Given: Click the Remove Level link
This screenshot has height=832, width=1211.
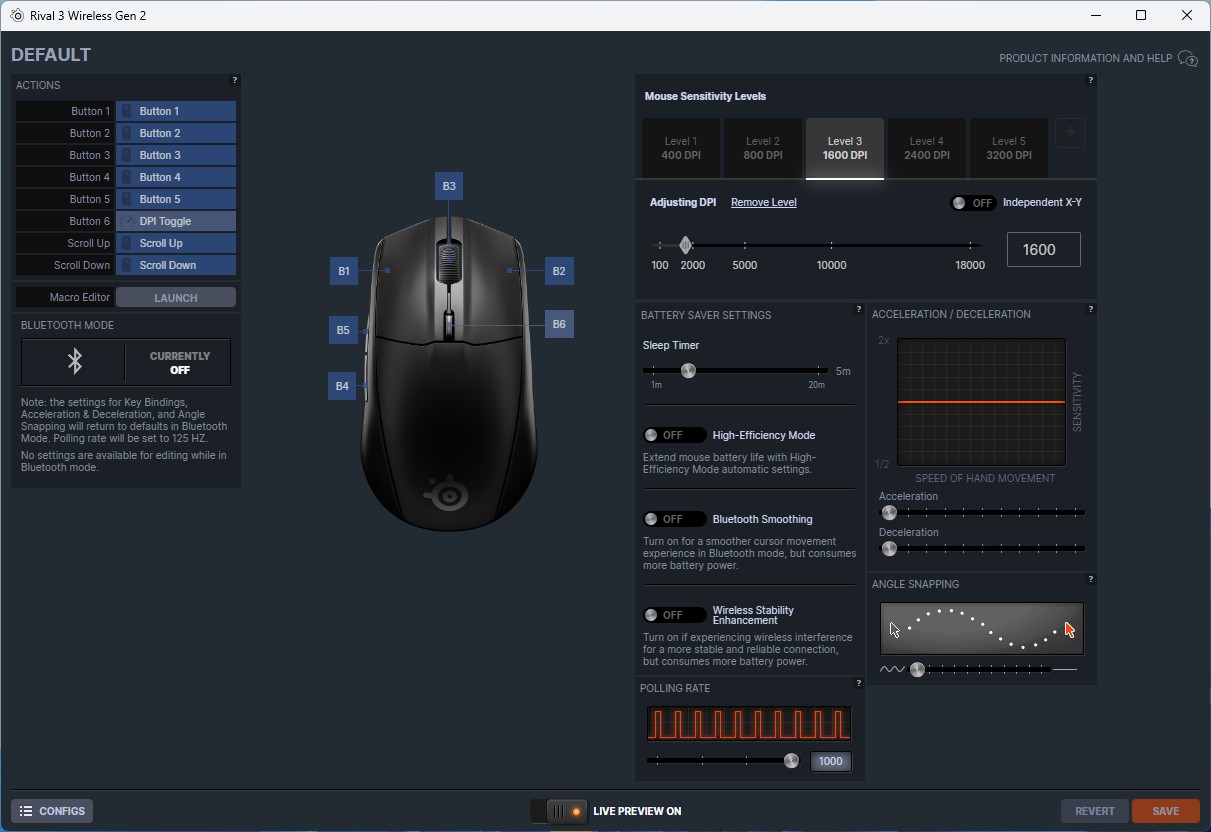Looking at the screenshot, I should coord(763,202).
